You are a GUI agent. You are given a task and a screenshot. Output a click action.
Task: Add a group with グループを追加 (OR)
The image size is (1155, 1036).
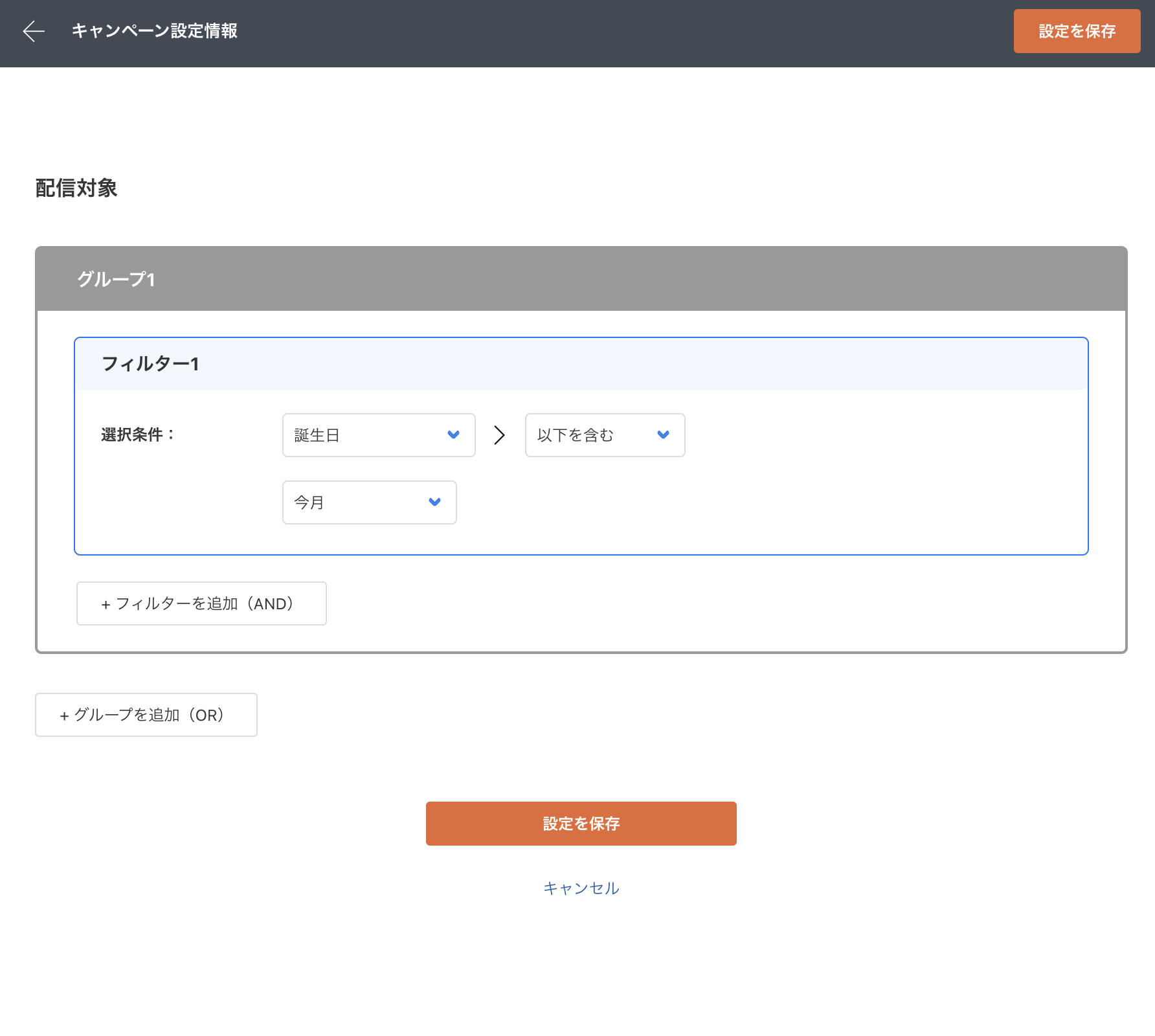coord(146,715)
